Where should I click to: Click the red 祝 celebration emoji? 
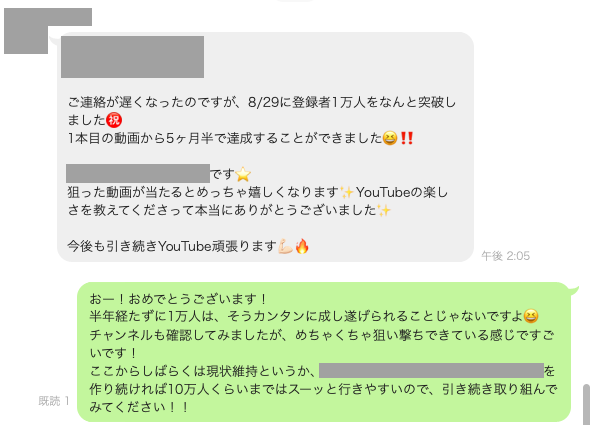coord(114,120)
